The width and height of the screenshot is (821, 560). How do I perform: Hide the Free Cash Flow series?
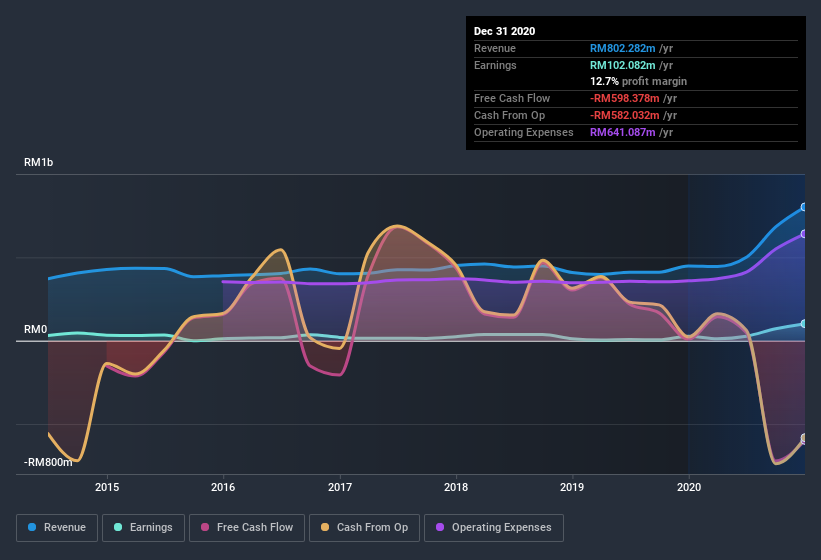(246, 527)
